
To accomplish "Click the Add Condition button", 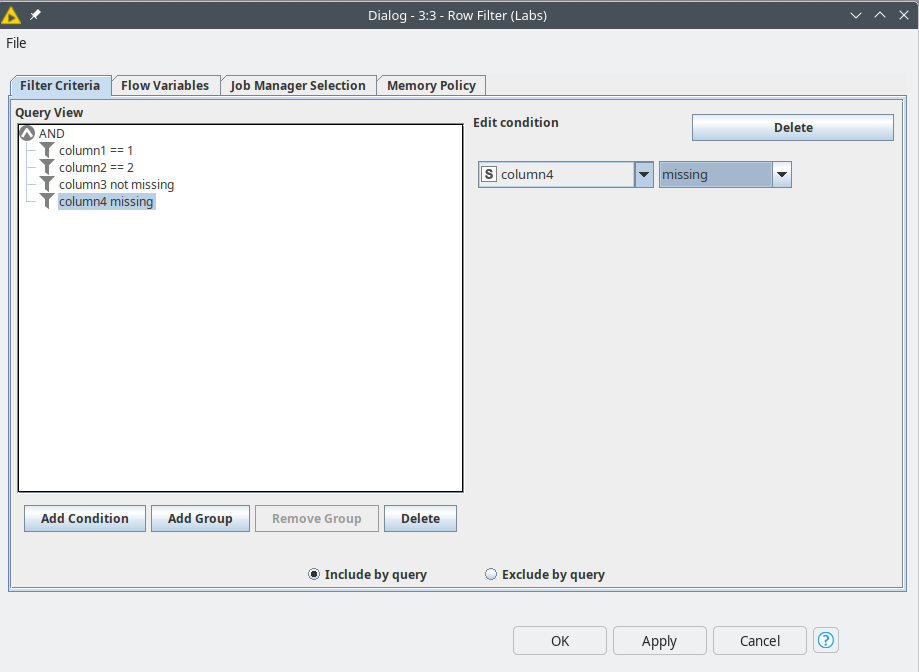I will (x=85, y=519).
